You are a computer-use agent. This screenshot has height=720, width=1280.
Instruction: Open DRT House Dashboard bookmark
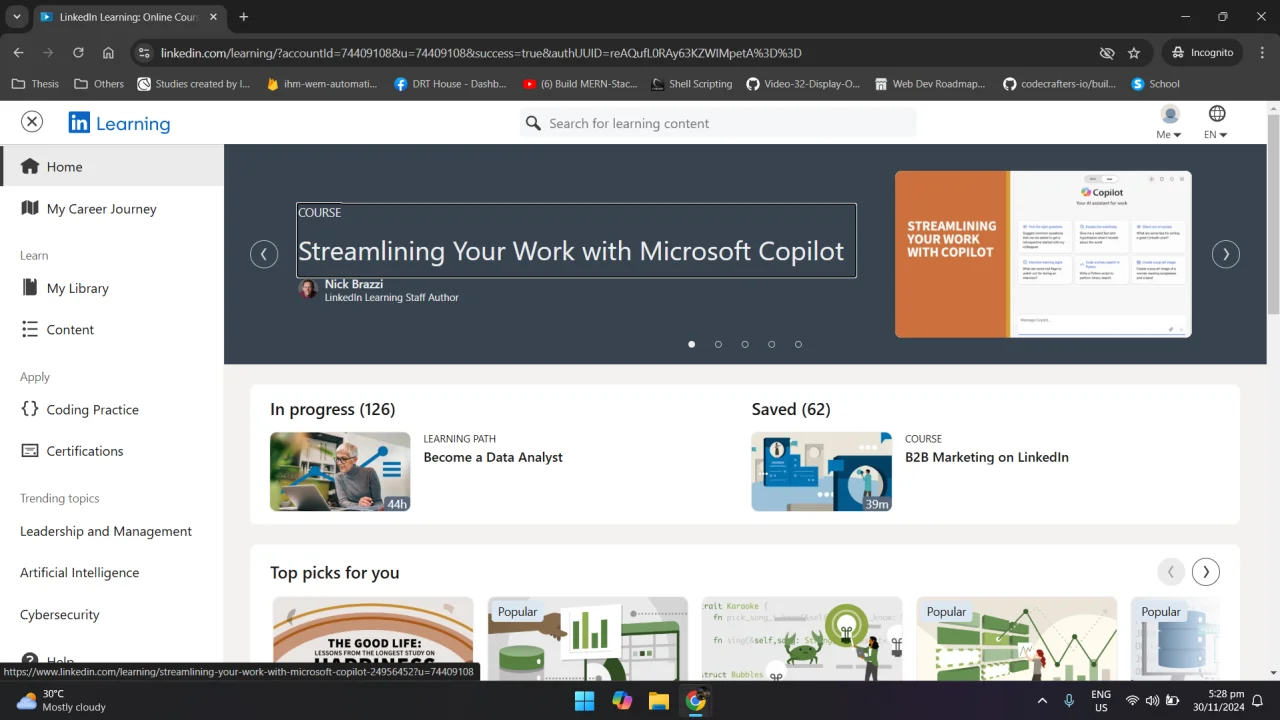click(x=451, y=84)
